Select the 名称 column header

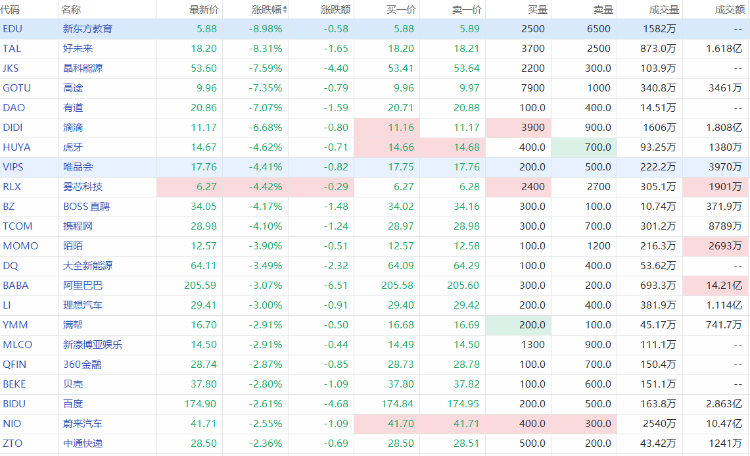click(x=71, y=9)
